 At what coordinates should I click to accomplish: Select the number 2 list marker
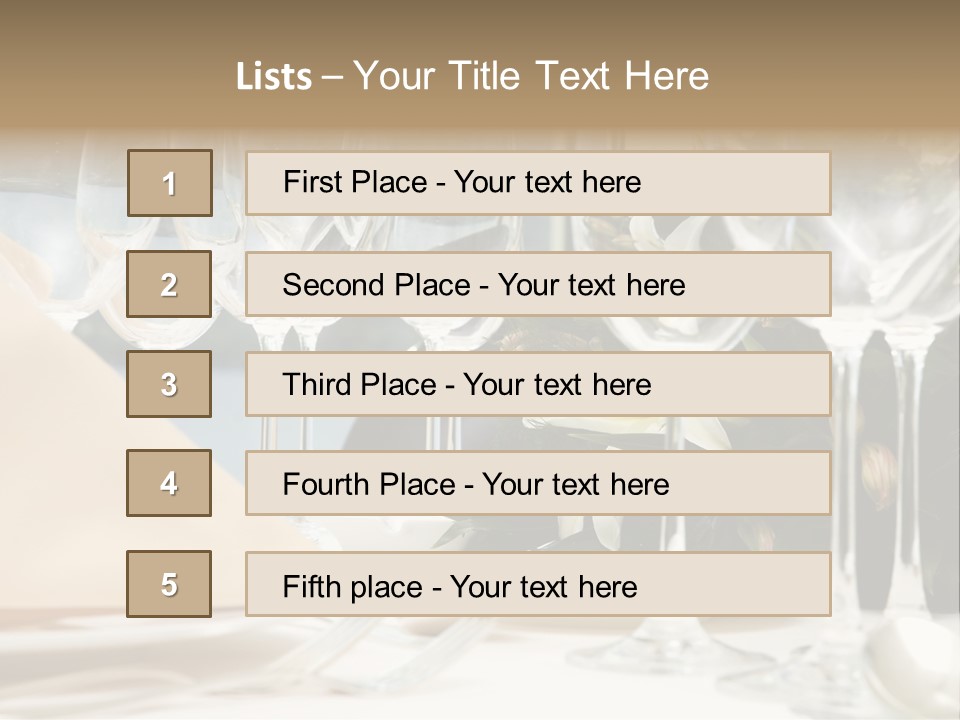point(169,284)
